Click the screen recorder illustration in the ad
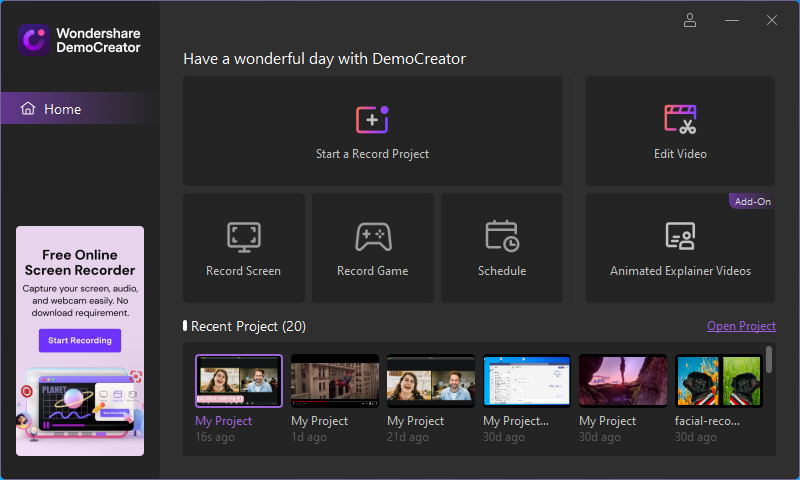Screen dimensions: 800x480 (80, 406)
